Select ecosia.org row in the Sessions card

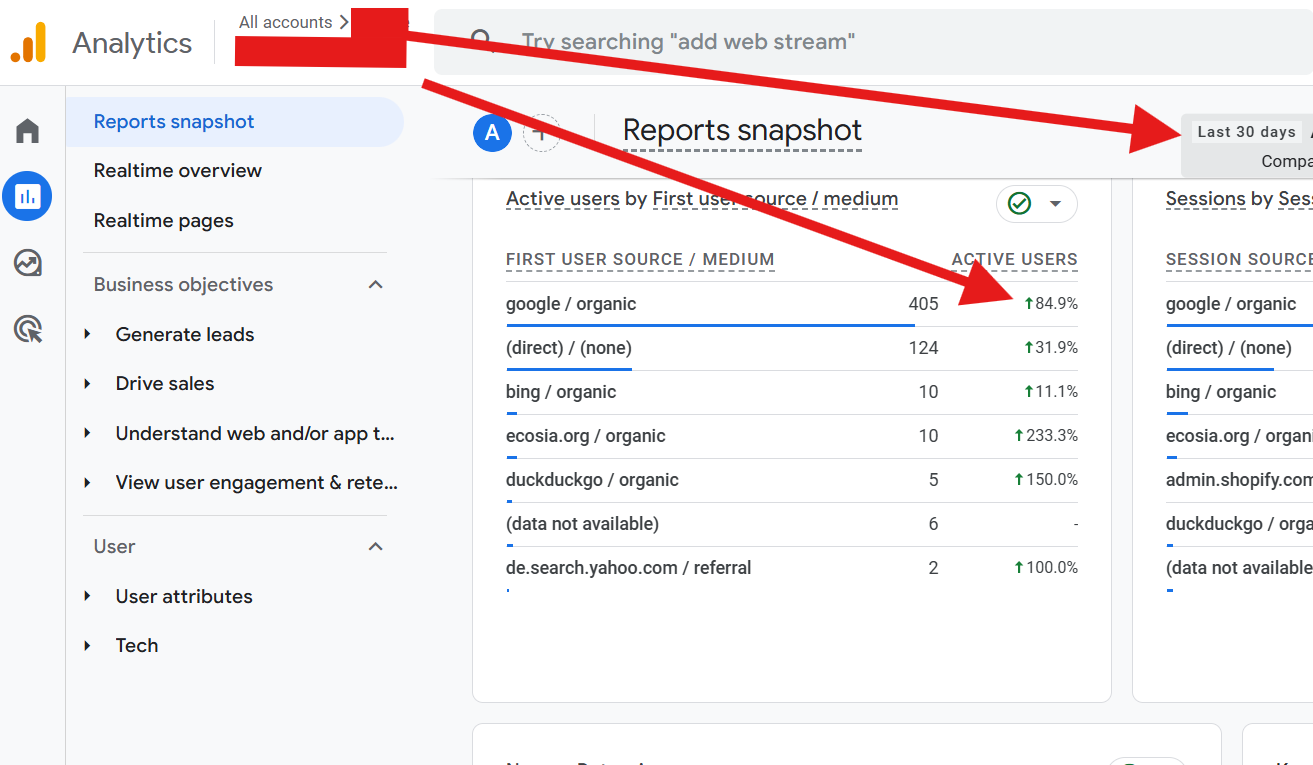coord(1239,436)
